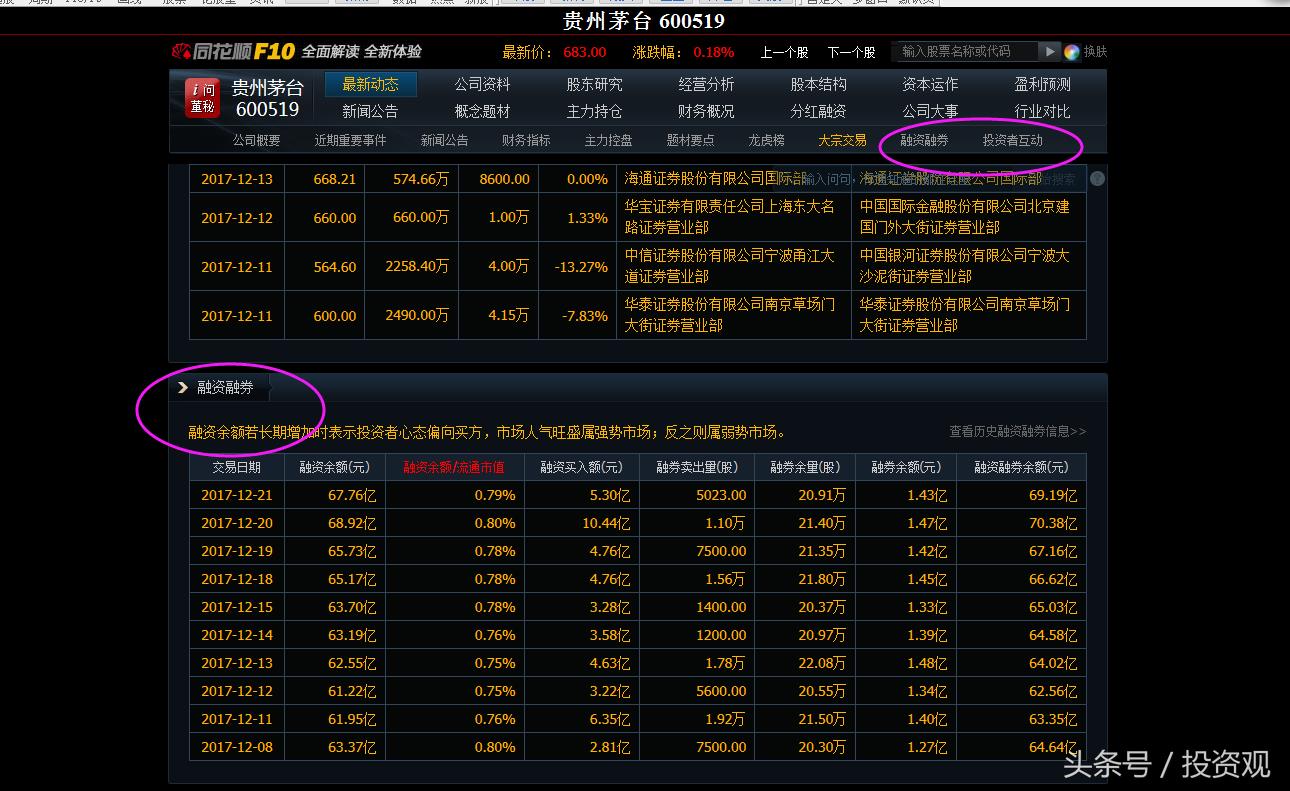Select the 大宗交易 sub-tab
Screen dimensions: 1290x791
pos(842,140)
